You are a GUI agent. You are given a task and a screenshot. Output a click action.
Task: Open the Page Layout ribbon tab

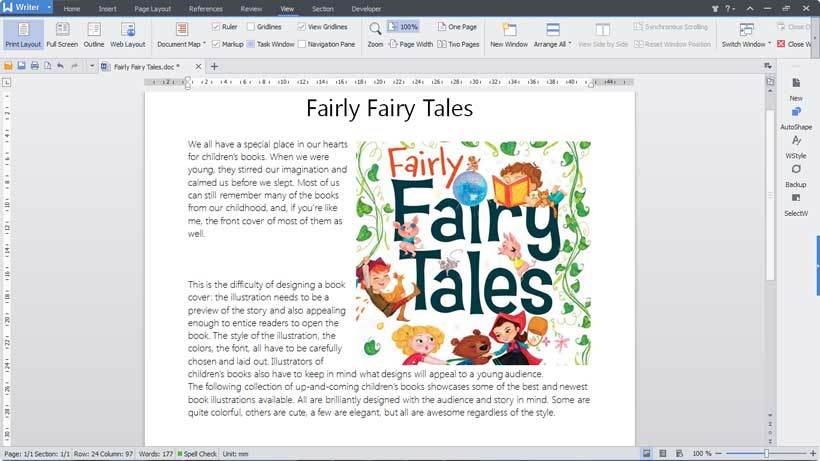pos(153,9)
